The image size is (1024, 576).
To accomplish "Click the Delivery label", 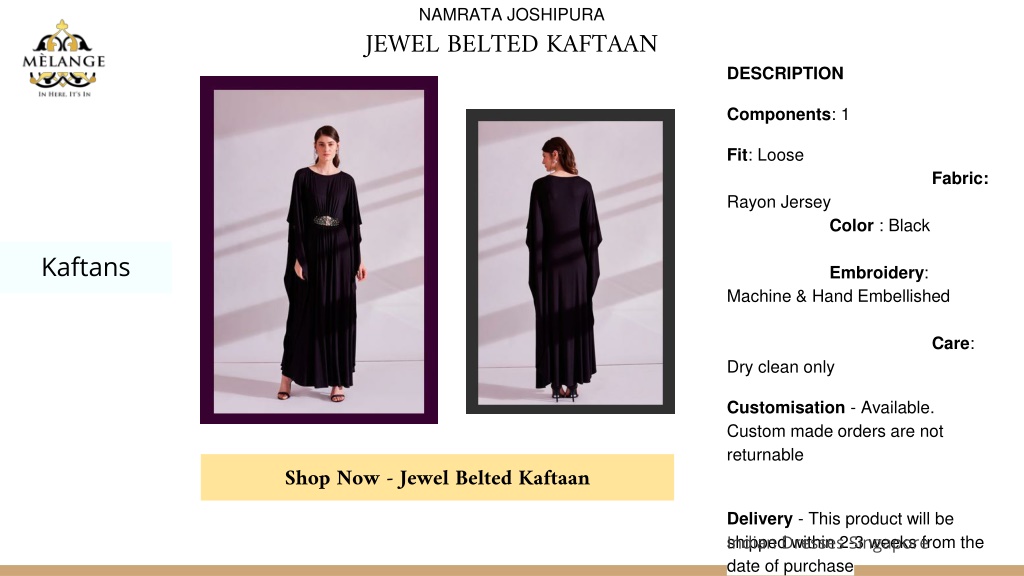I will click(760, 519).
